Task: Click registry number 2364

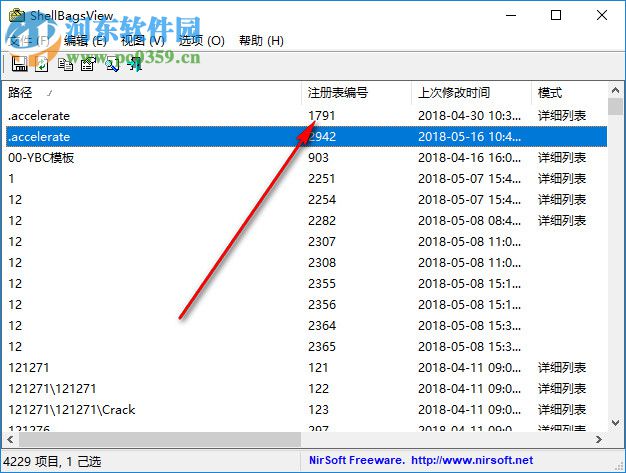Action: tap(322, 326)
